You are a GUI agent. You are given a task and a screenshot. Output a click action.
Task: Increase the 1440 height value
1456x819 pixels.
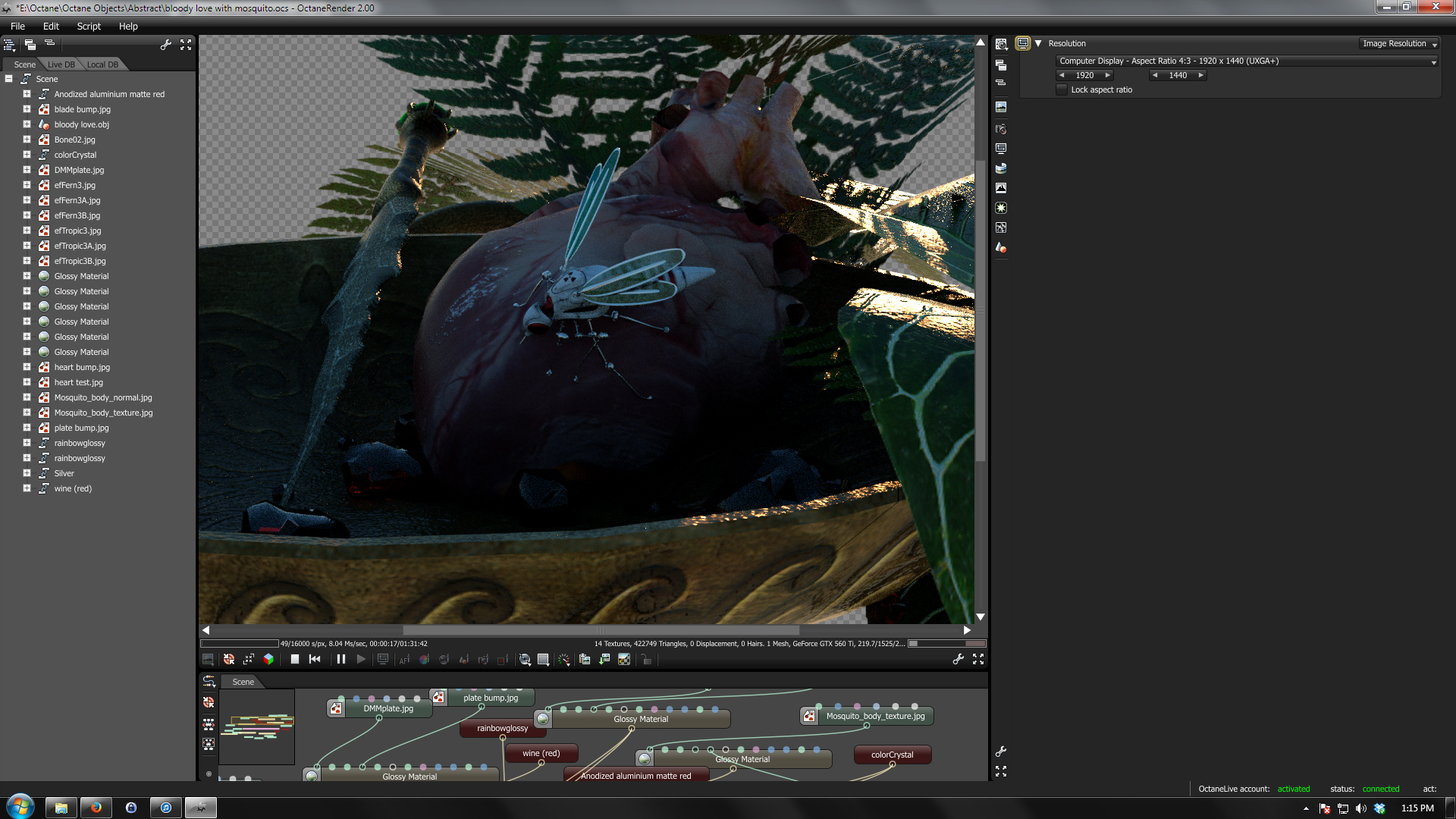click(x=1200, y=75)
